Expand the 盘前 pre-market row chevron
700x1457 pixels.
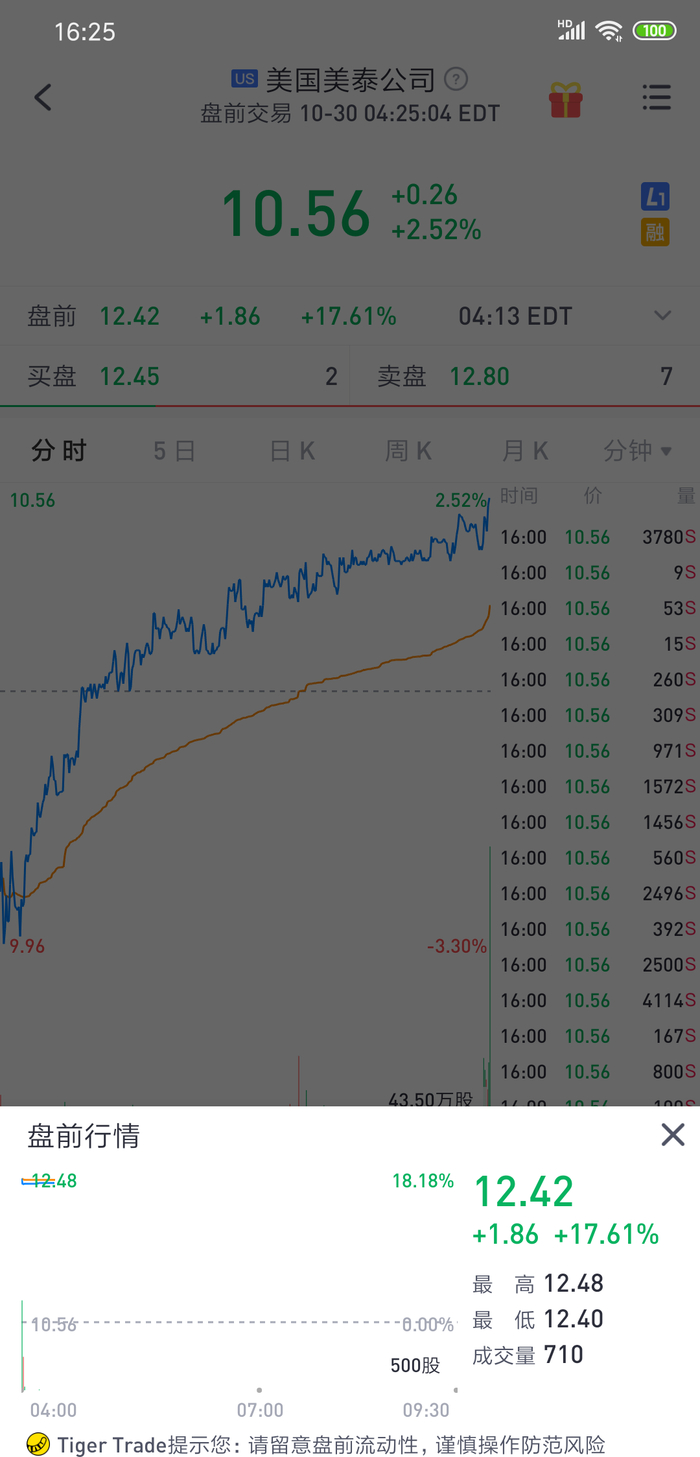coord(662,316)
